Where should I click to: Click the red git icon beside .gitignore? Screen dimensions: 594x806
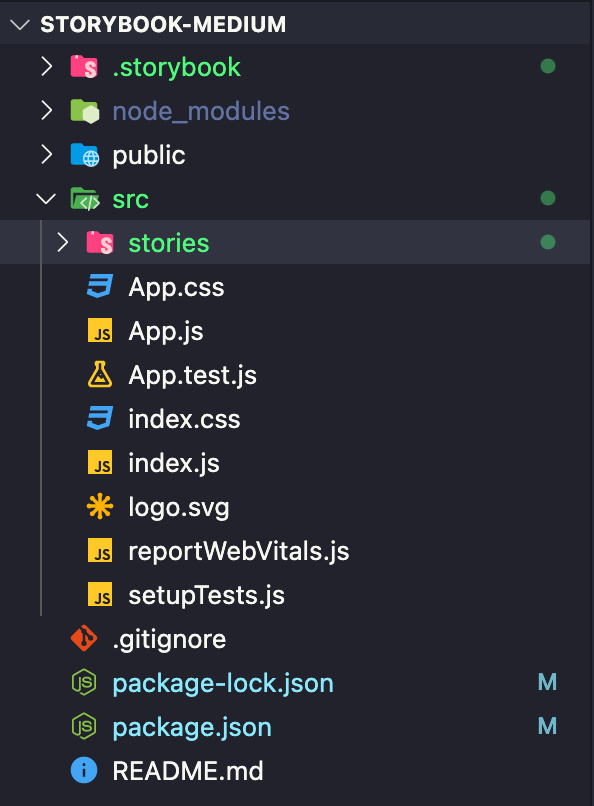pos(84,638)
